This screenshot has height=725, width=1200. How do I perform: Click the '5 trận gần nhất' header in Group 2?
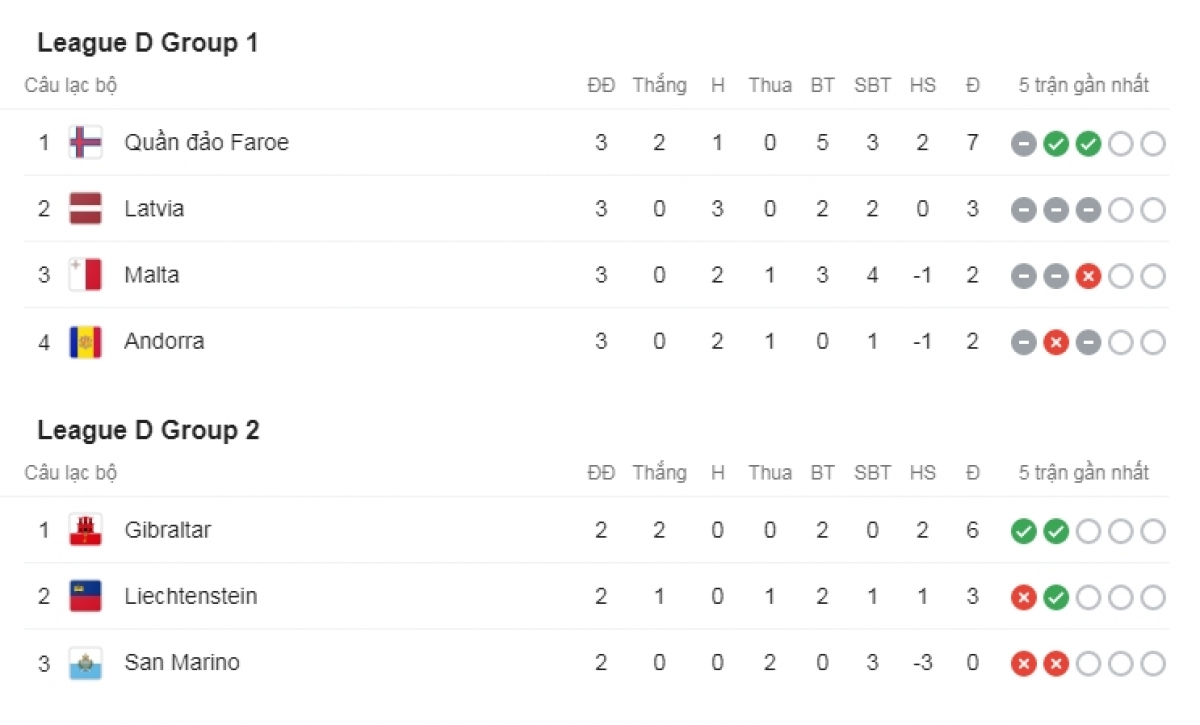point(1084,473)
